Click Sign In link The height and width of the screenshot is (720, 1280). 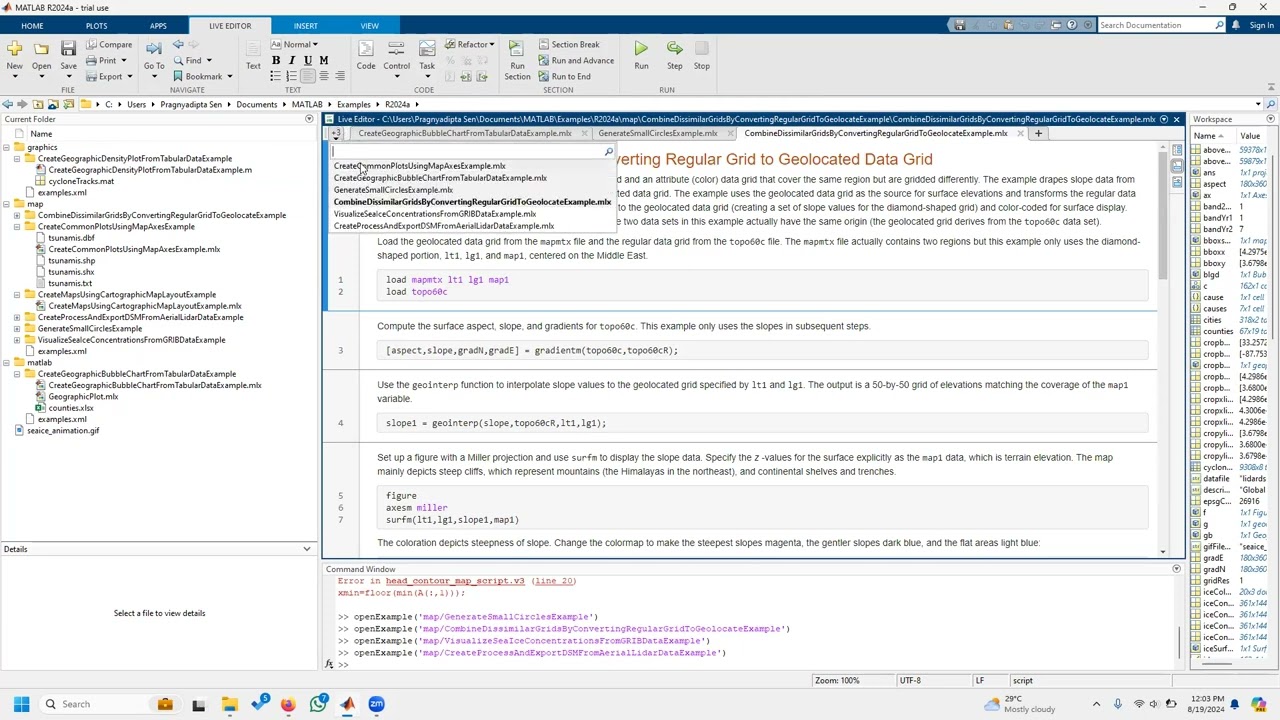tap(1262, 25)
